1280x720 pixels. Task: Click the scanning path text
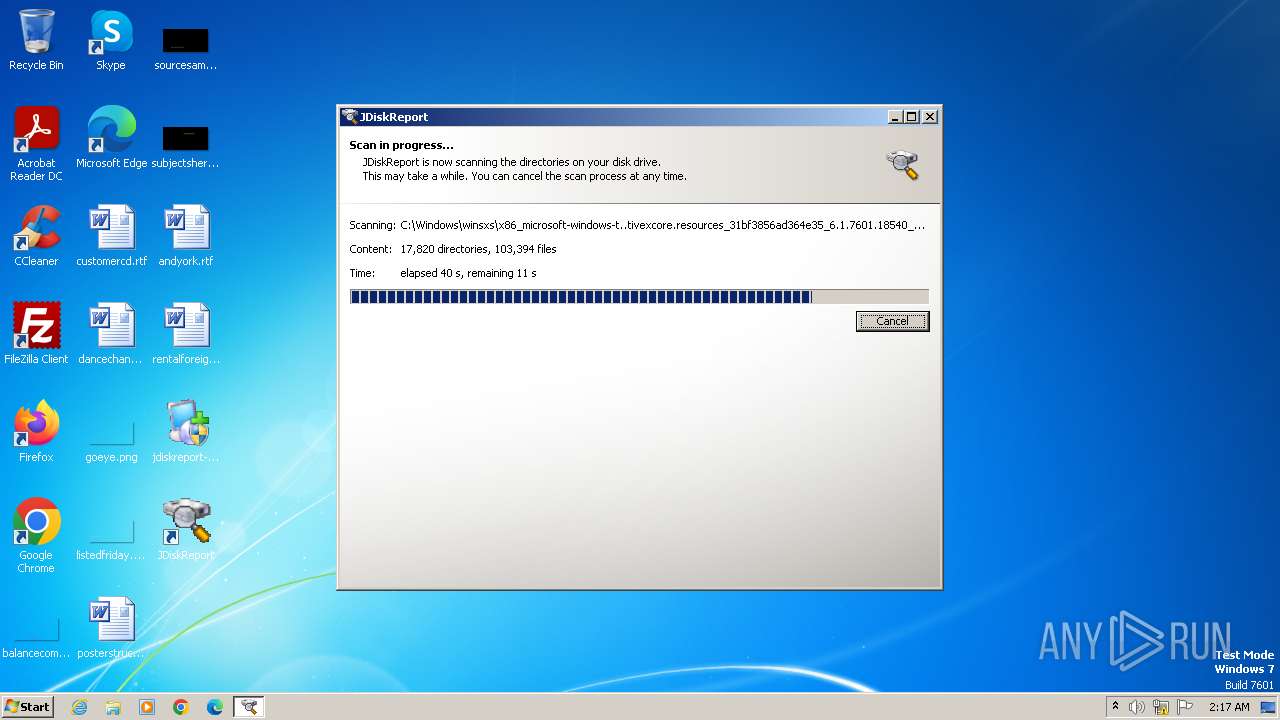[x=662, y=225]
